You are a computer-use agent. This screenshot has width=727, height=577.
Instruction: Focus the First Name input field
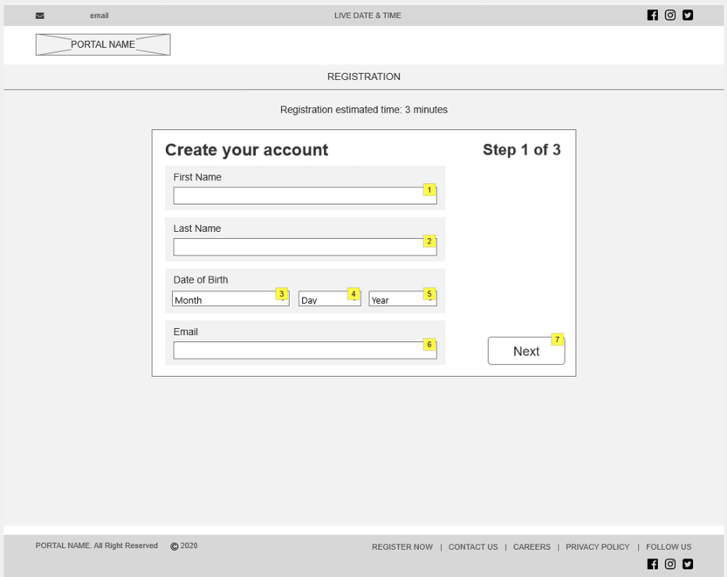coord(305,196)
